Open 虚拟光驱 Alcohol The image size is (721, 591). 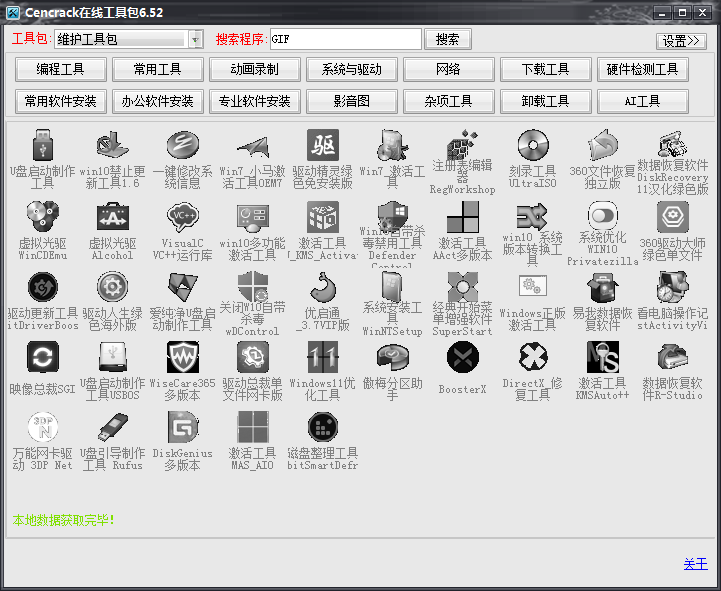112,216
